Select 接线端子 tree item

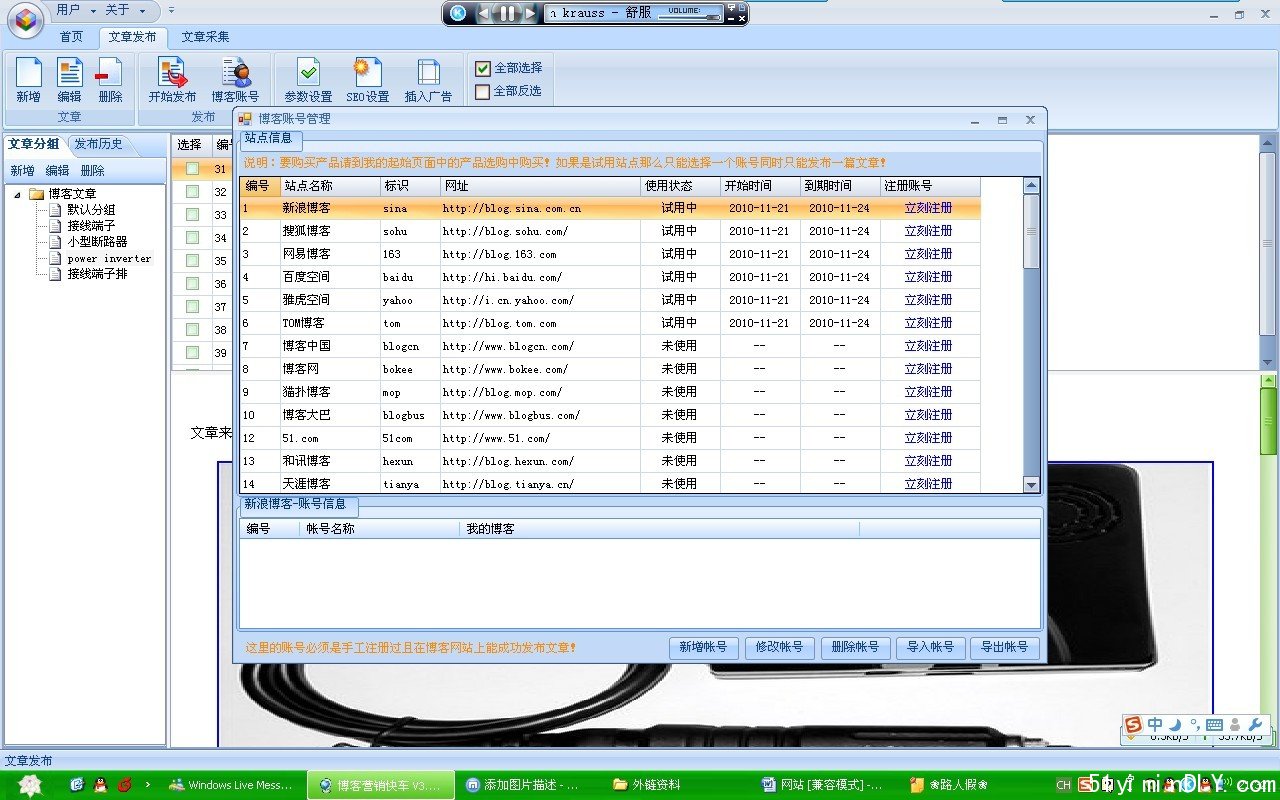(x=91, y=226)
